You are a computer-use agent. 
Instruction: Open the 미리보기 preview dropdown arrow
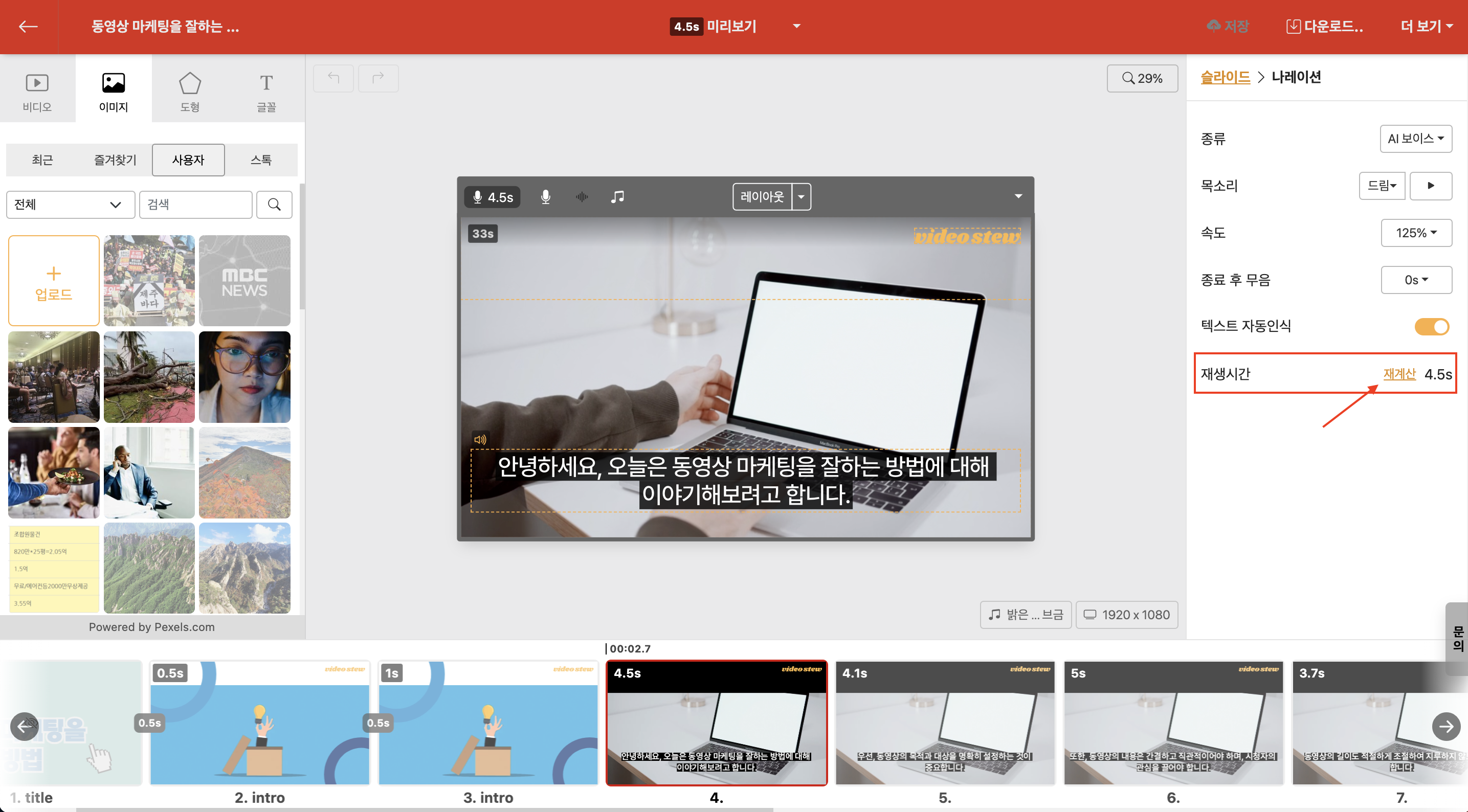click(x=797, y=26)
